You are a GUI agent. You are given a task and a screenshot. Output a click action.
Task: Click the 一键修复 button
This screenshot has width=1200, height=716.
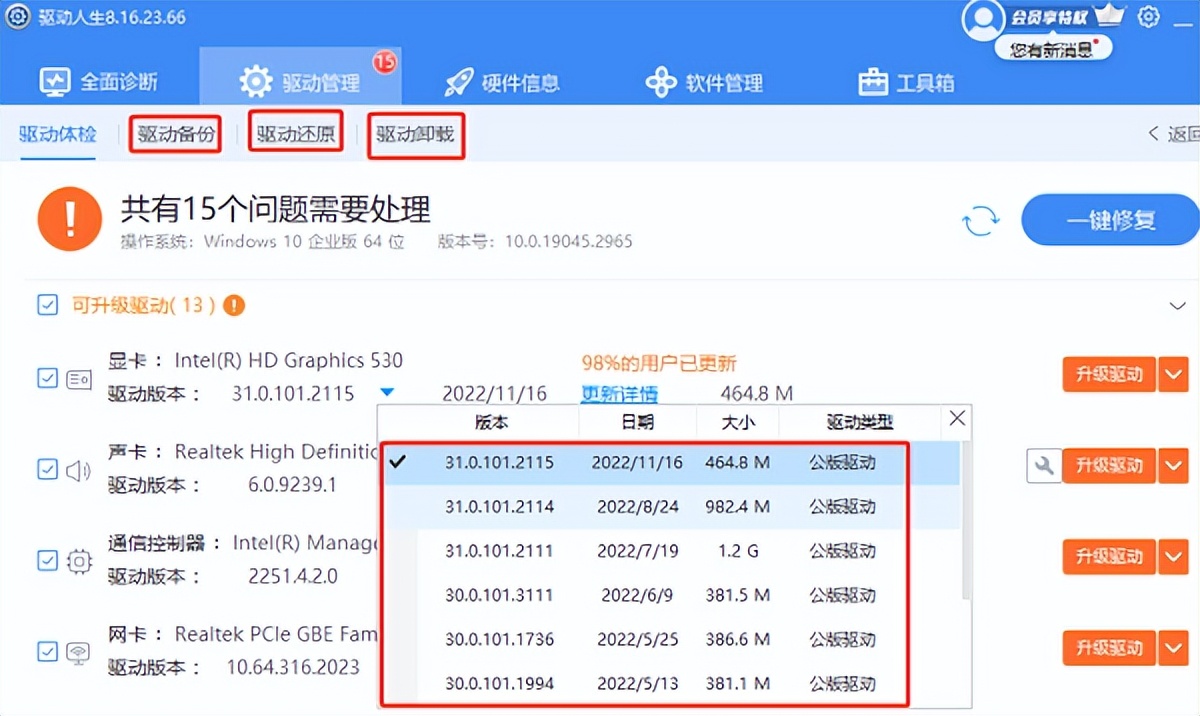click(1110, 220)
